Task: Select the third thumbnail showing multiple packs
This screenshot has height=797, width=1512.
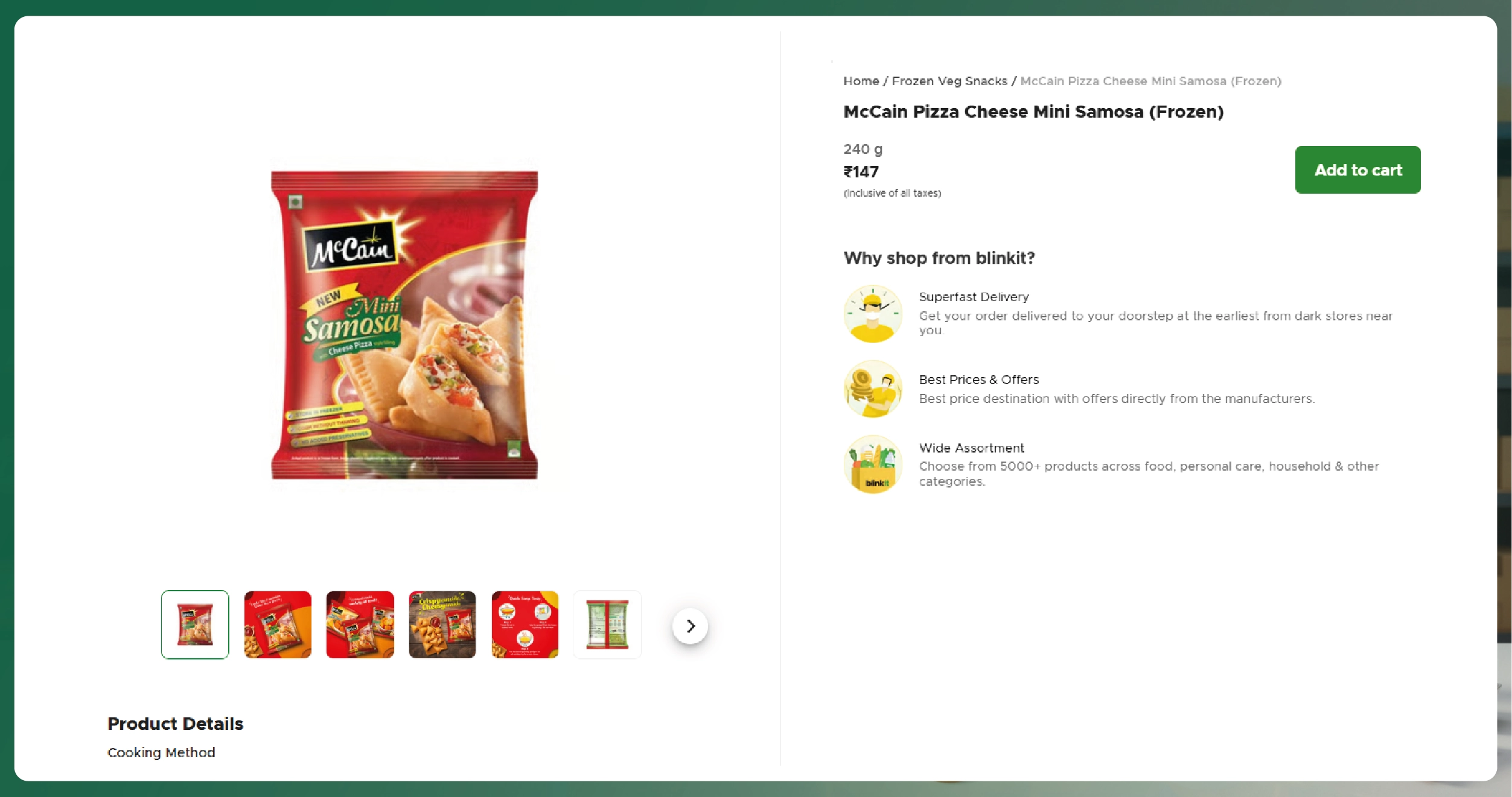Action: point(360,624)
